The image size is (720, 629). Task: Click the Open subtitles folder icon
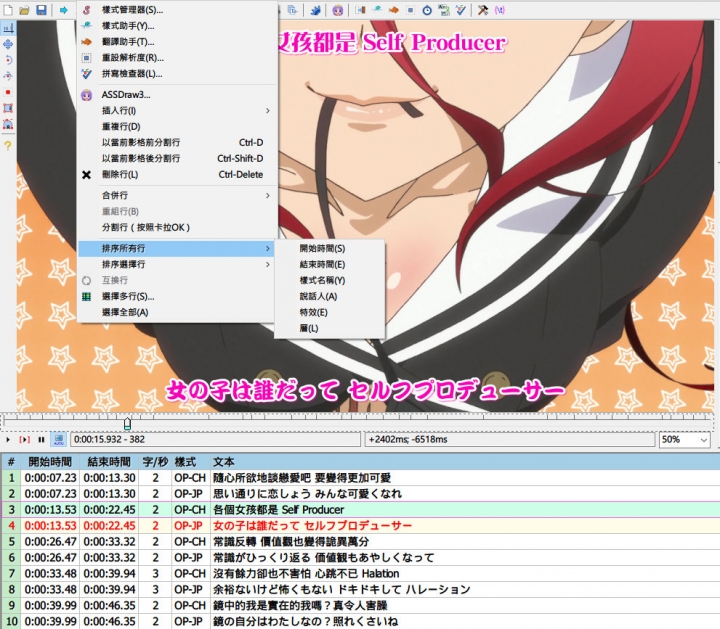(x=24, y=10)
